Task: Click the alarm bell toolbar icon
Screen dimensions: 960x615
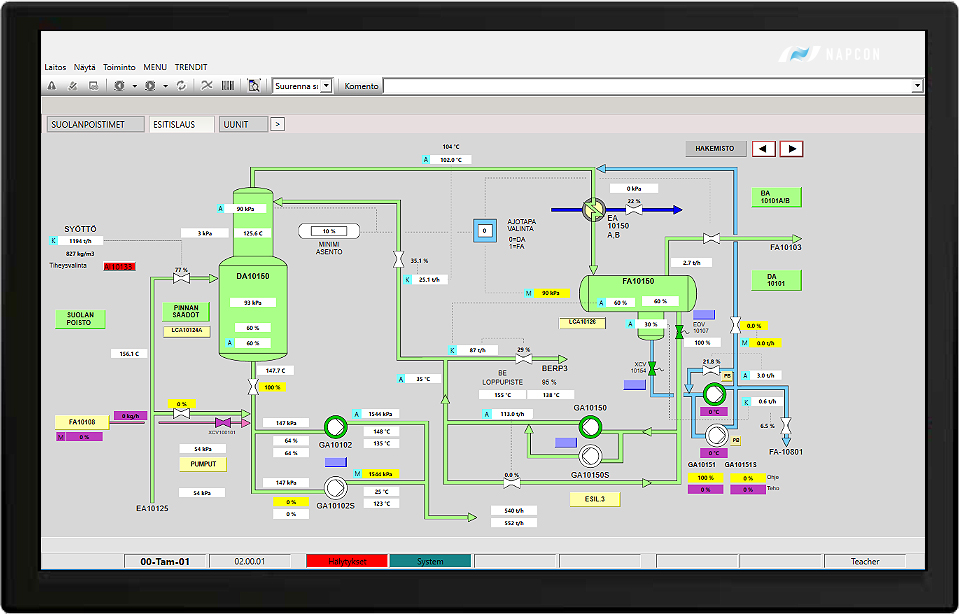Action: pos(51,86)
